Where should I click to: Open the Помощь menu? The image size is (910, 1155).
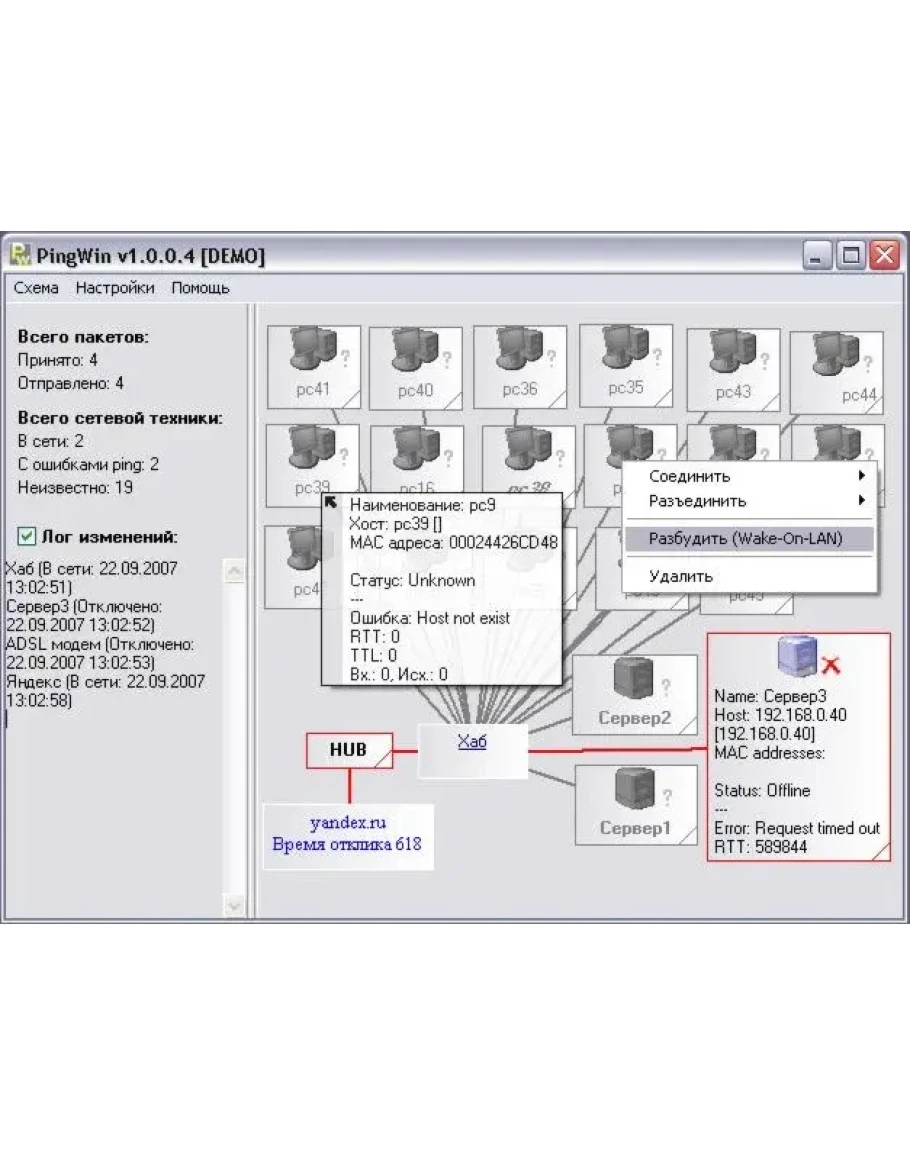point(200,288)
